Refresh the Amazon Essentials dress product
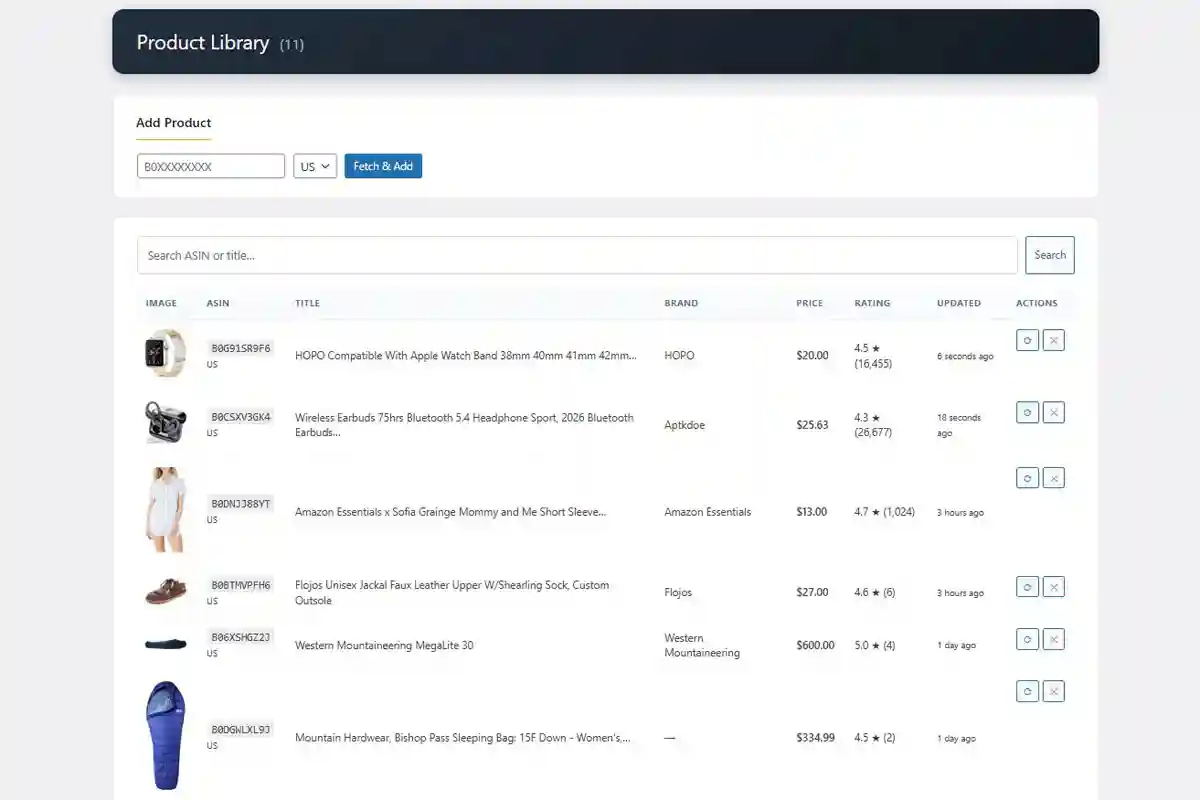 coord(1027,478)
